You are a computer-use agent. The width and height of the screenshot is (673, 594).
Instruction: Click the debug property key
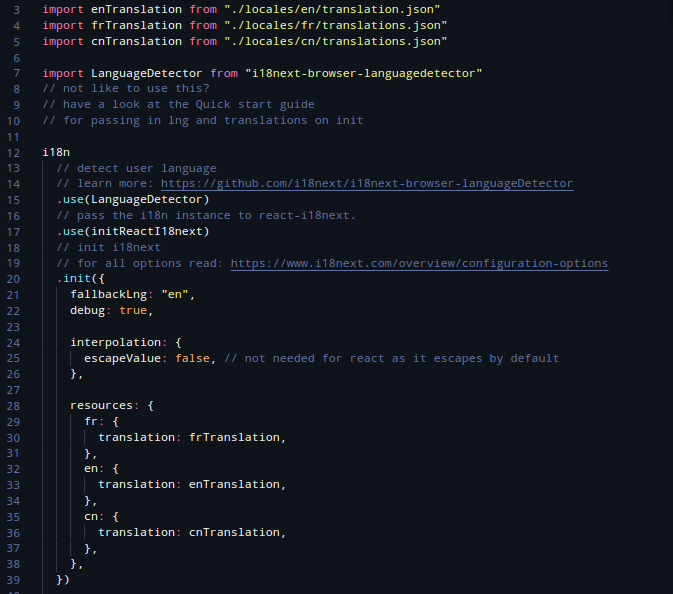click(x=88, y=310)
